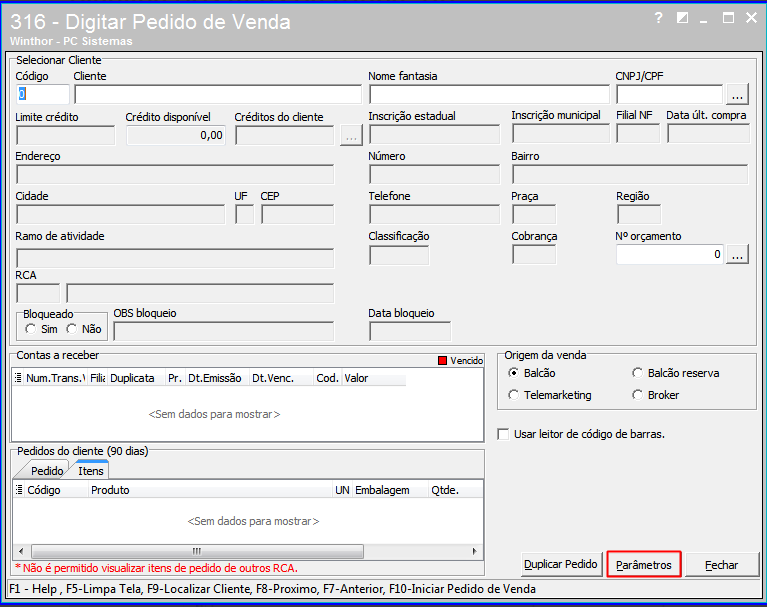Sort by Qtde. column header
This screenshot has width=767, height=607.
tap(456, 490)
